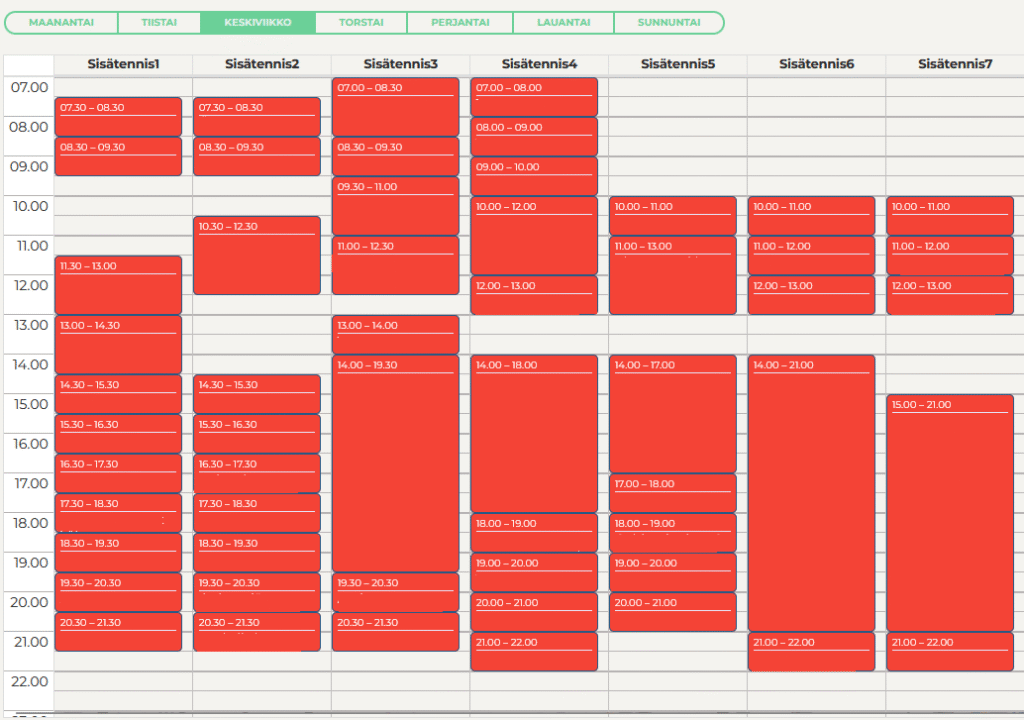Screen dimensions: 1024x720
Task: Click the active Keskiviikko tab
Action: 258,22
